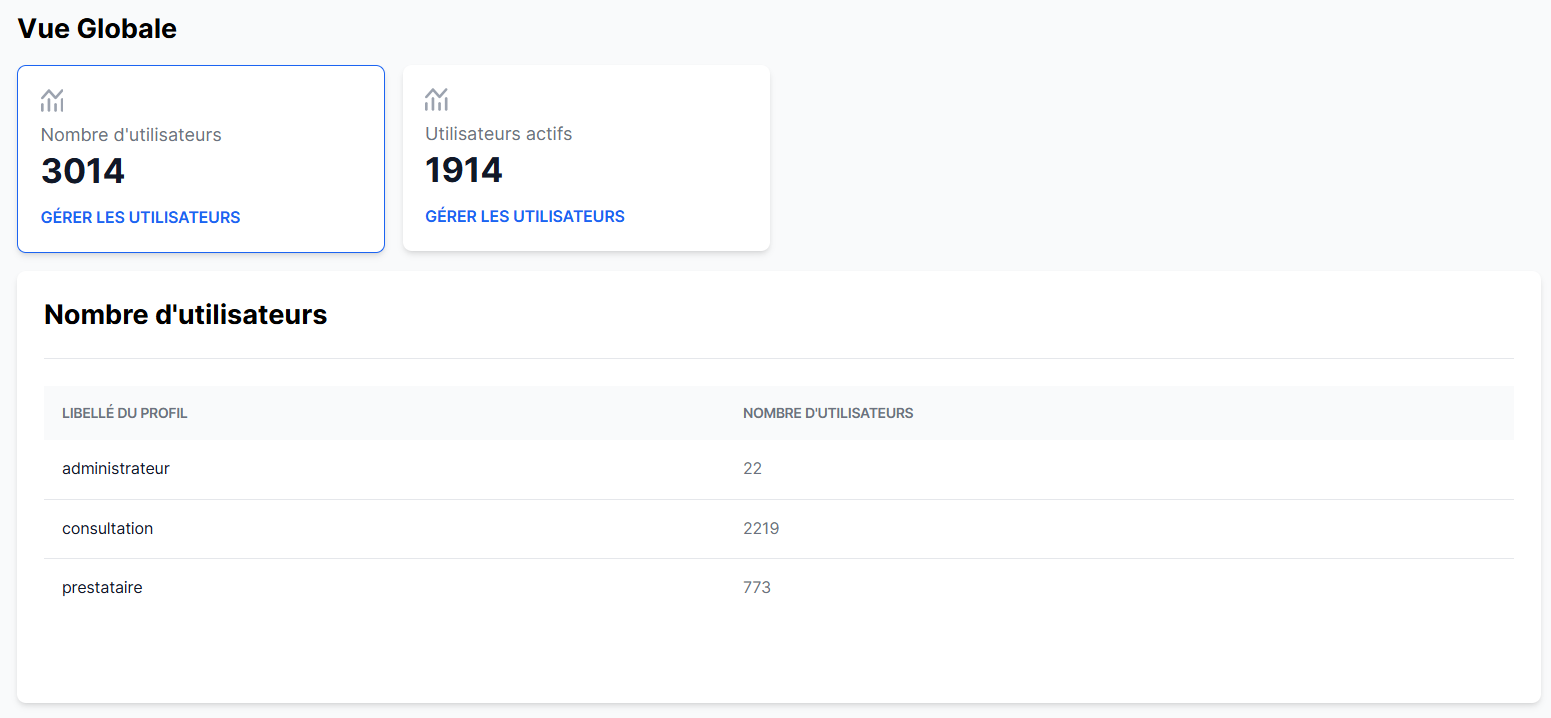Click the prestataire count of 773
Viewport: 1551px width, 718px height.
757,588
